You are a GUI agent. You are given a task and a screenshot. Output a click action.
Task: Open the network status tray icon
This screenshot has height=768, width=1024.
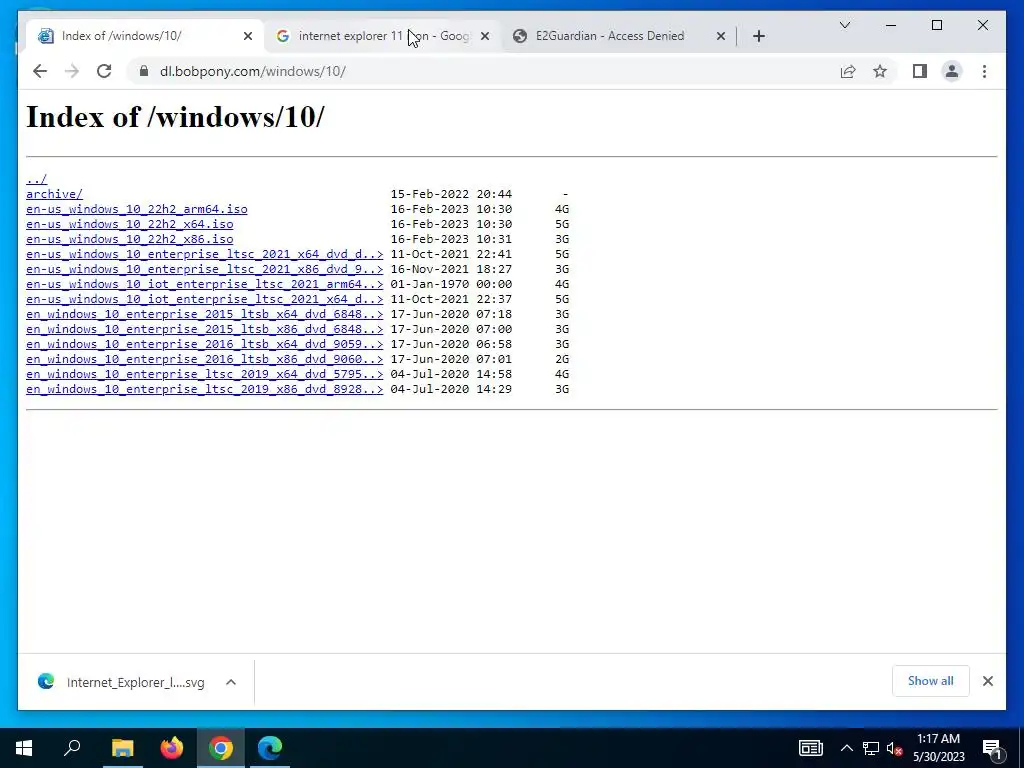coord(871,748)
